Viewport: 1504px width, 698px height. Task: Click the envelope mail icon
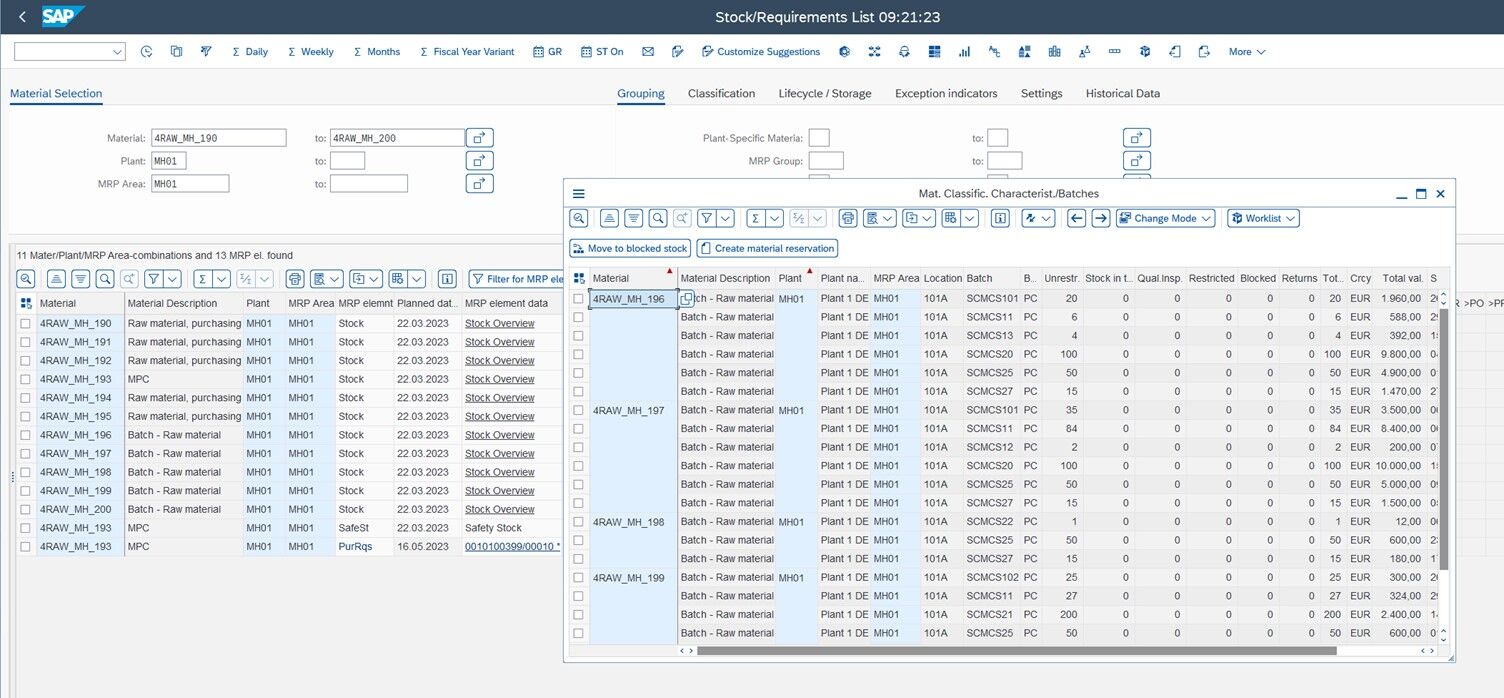pyautogui.click(x=648, y=52)
